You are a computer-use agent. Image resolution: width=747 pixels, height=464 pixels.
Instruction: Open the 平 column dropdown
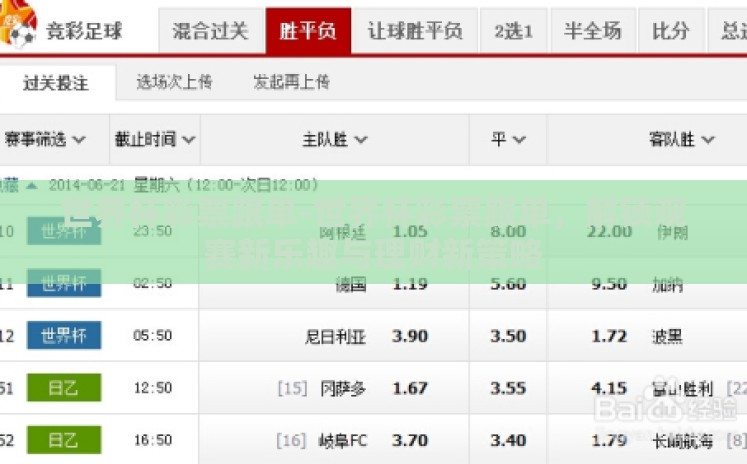[508, 140]
